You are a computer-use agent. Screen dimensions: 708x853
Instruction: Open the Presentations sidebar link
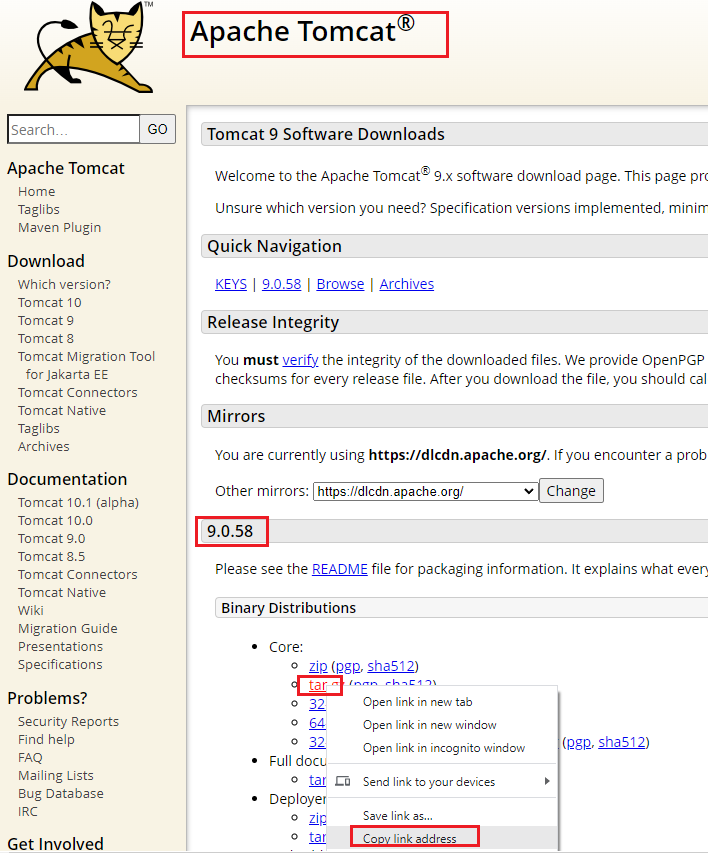coord(60,646)
